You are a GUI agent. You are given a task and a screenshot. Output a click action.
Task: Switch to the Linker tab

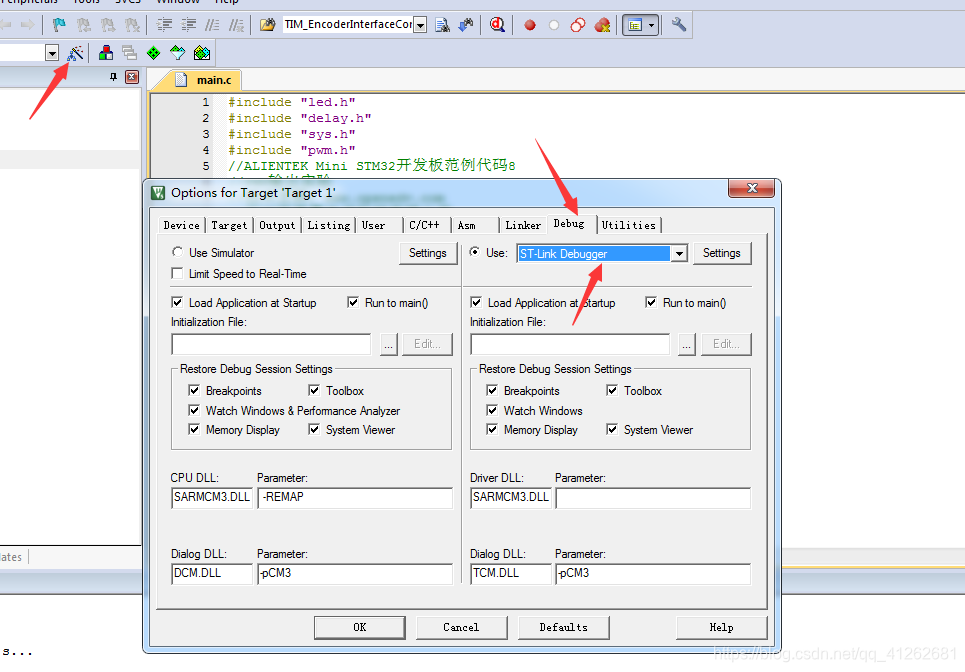[523, 225]
